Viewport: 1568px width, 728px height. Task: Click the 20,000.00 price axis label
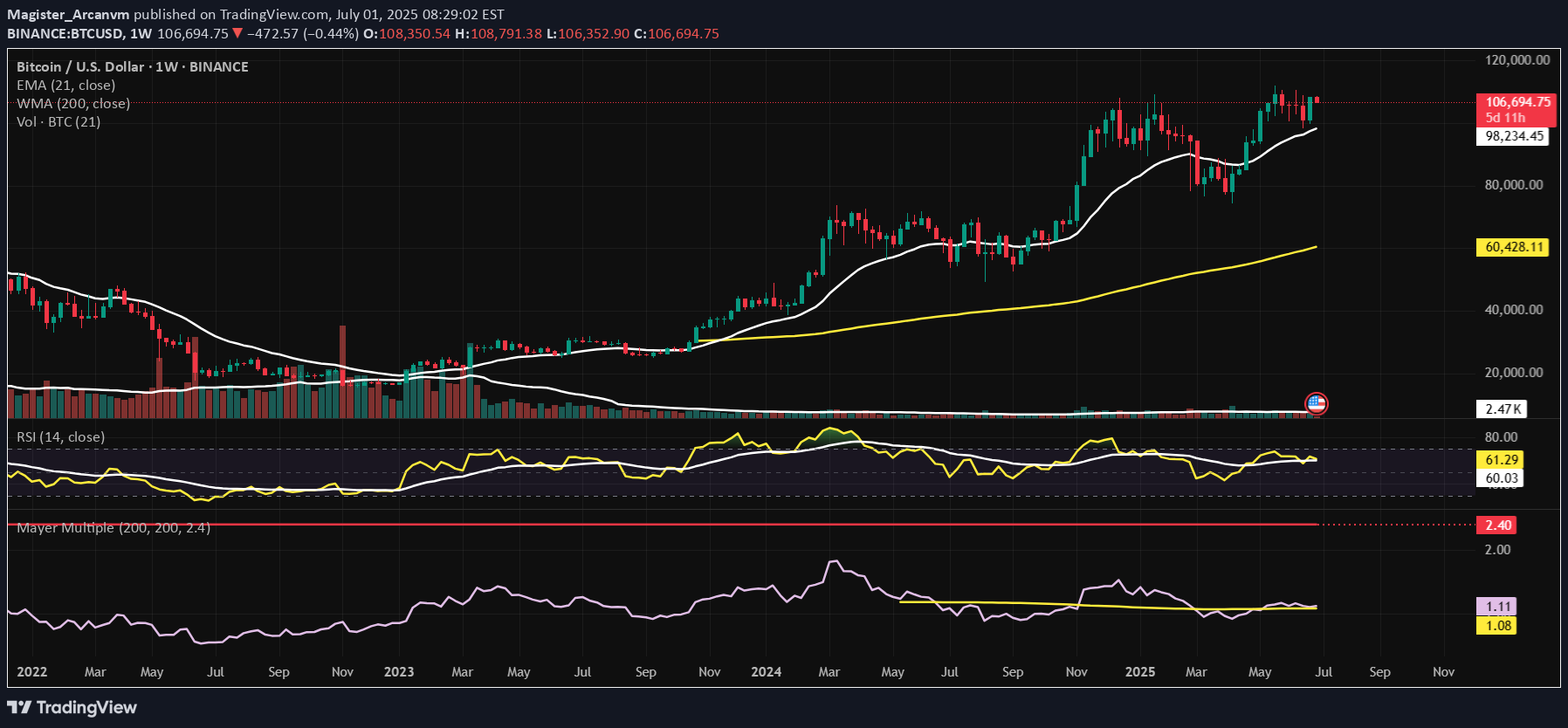[1514, 373]
